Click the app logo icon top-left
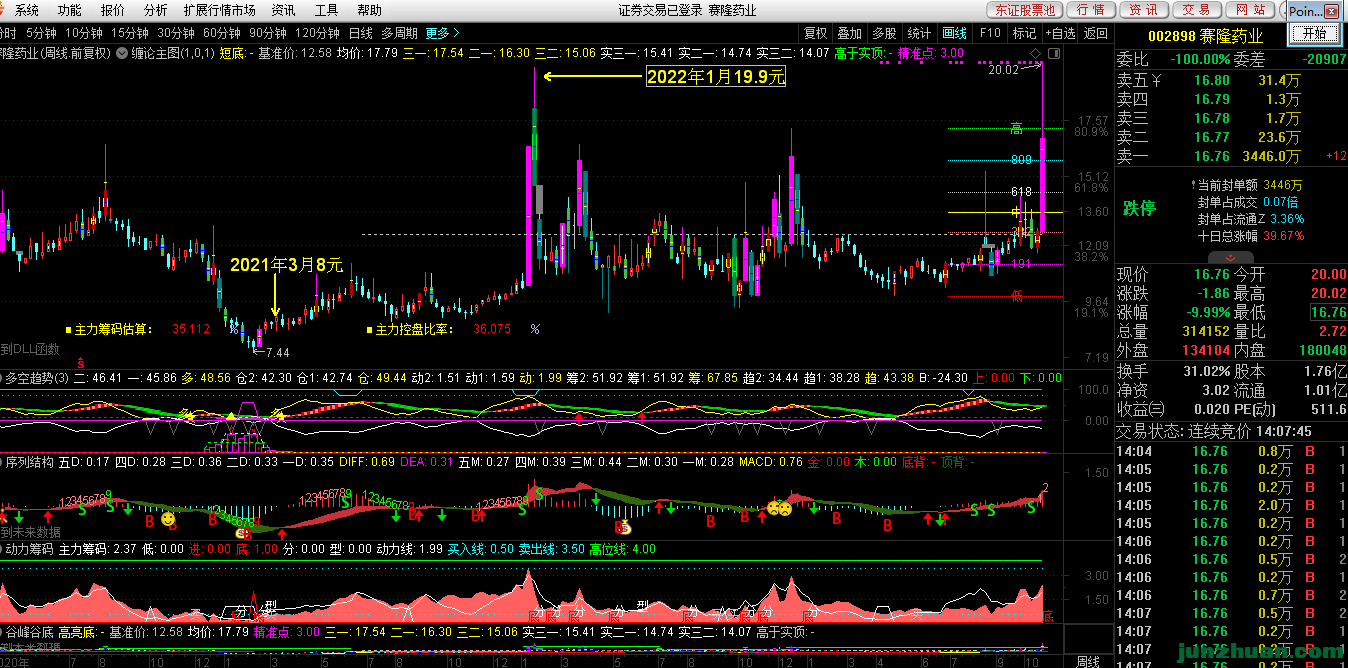The height and width of the screenshot is (668, 1348). (5, 10)
